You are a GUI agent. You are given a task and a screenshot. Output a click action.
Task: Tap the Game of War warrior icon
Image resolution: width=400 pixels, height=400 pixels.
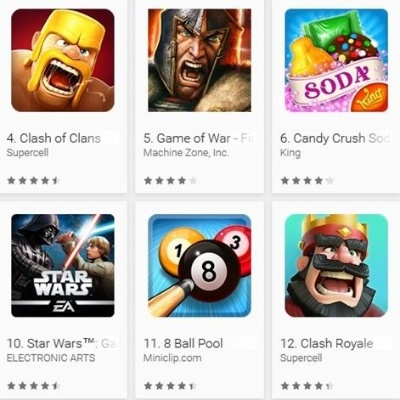199,60
